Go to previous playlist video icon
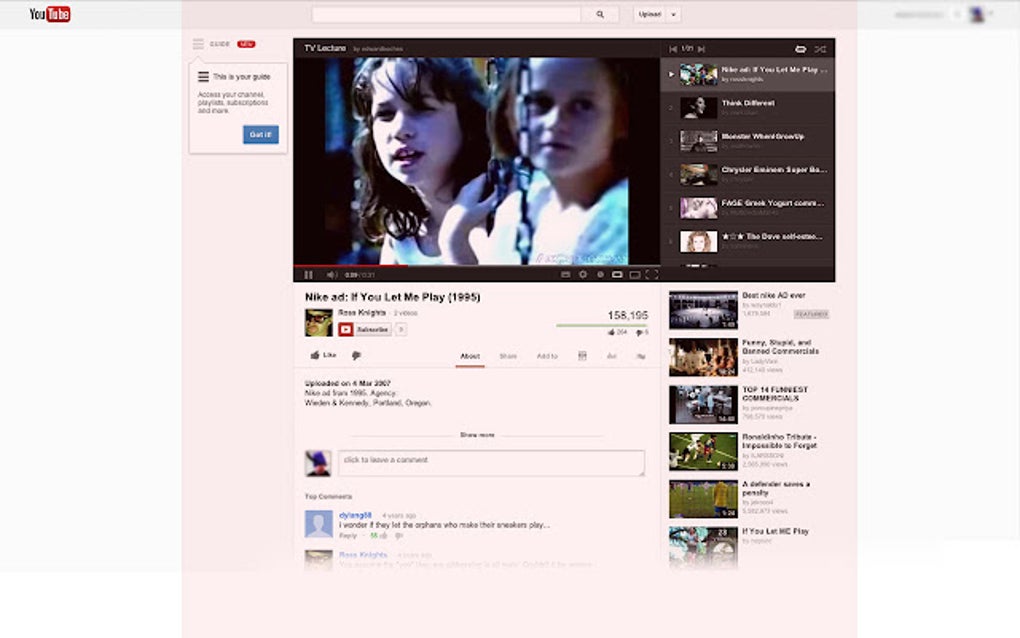This screenshot has width=1020, height=638. (x=673, y=49)
